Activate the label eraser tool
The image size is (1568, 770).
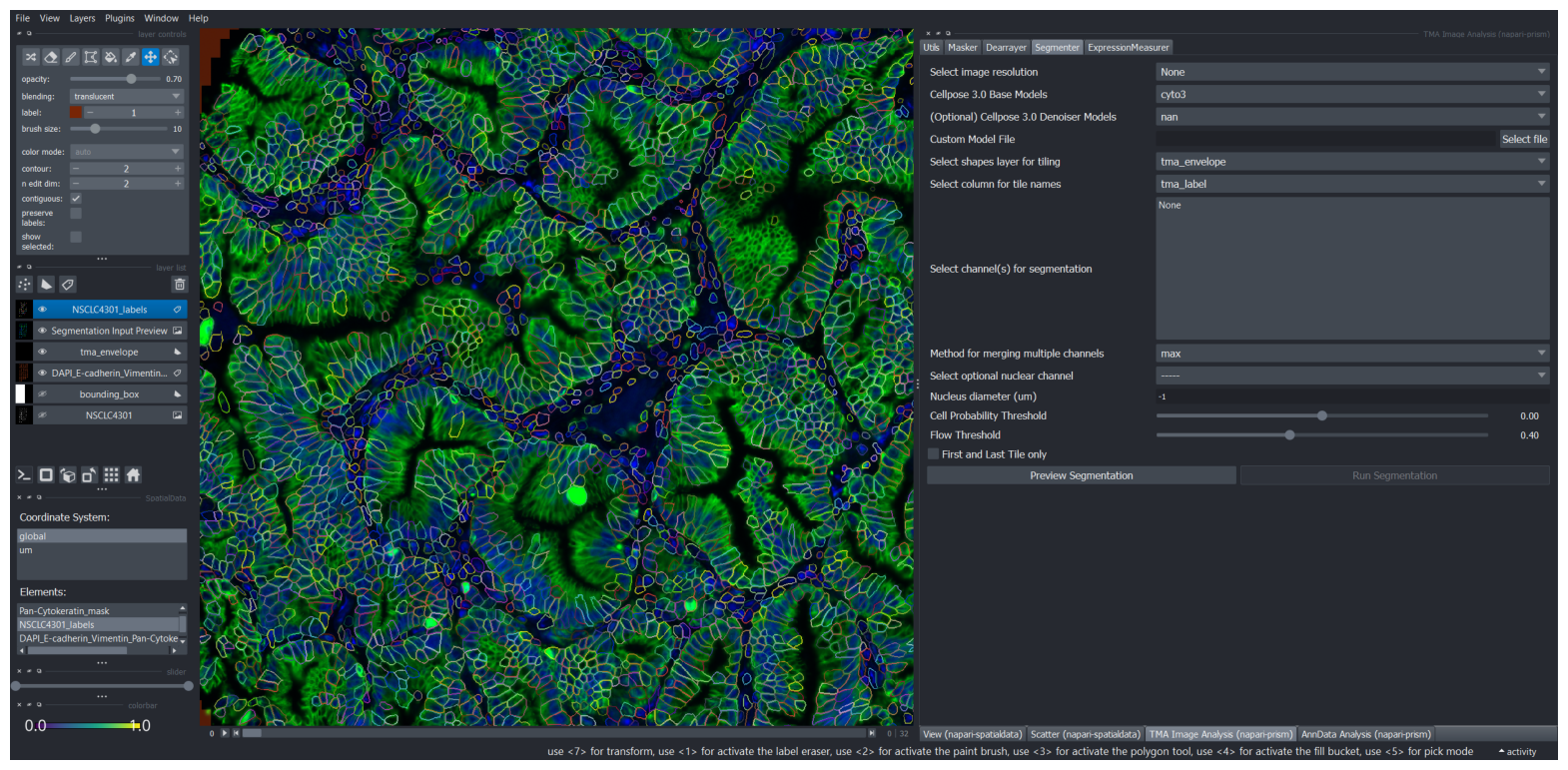[x=51, y=57]
